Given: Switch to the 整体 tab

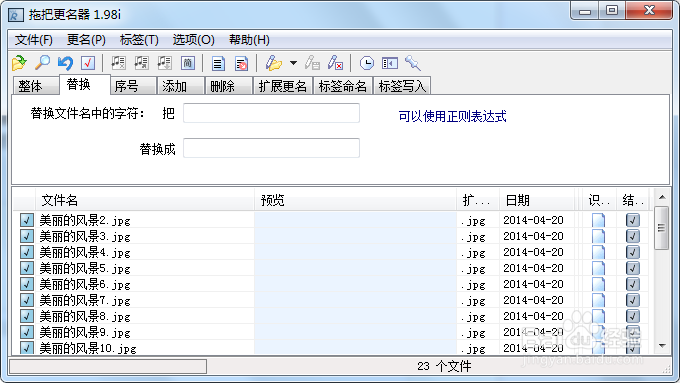Looking at the screenshot, I should pyautogui.click(x=36, y=86).
